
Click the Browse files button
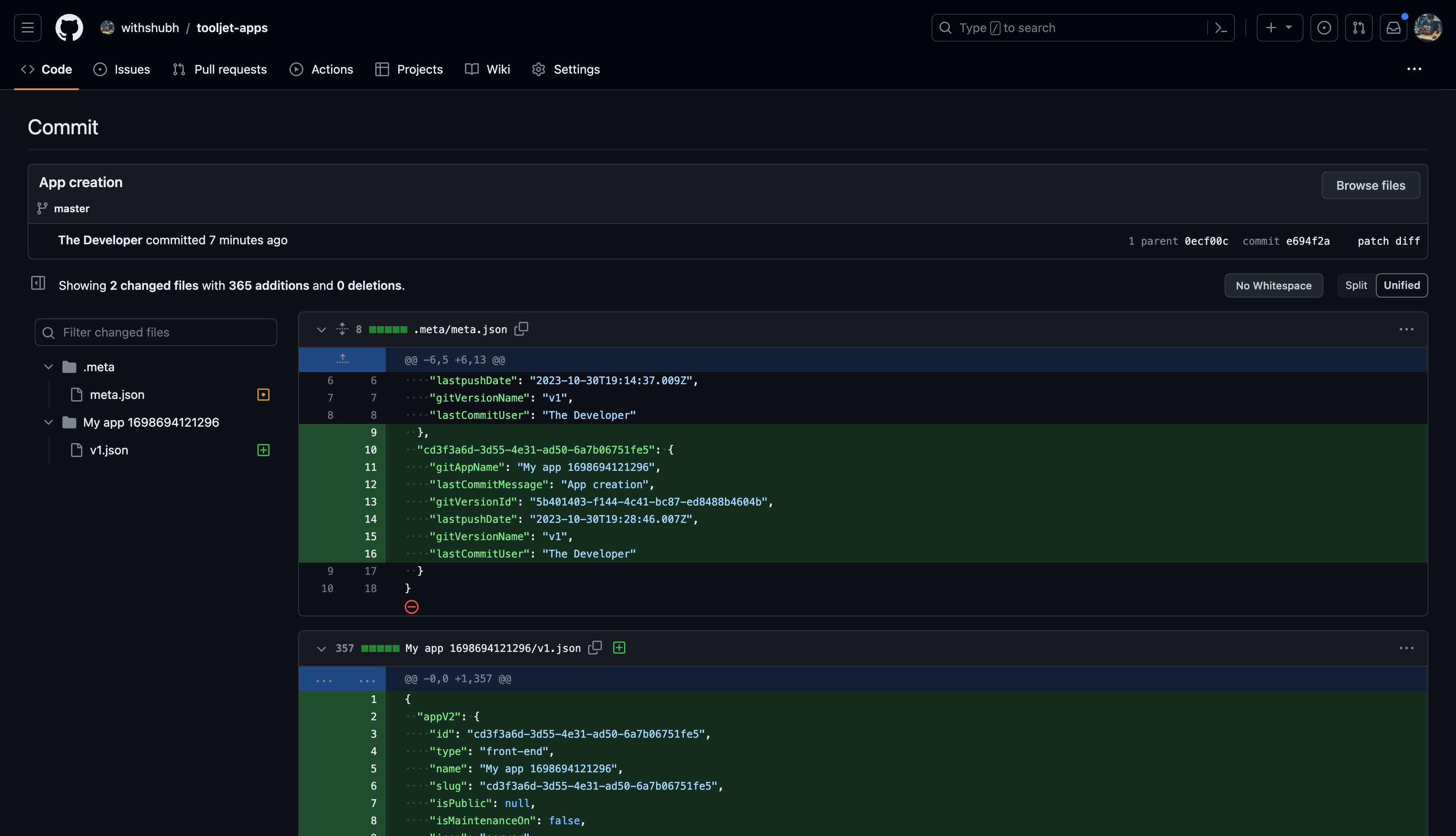[1370, 185]
